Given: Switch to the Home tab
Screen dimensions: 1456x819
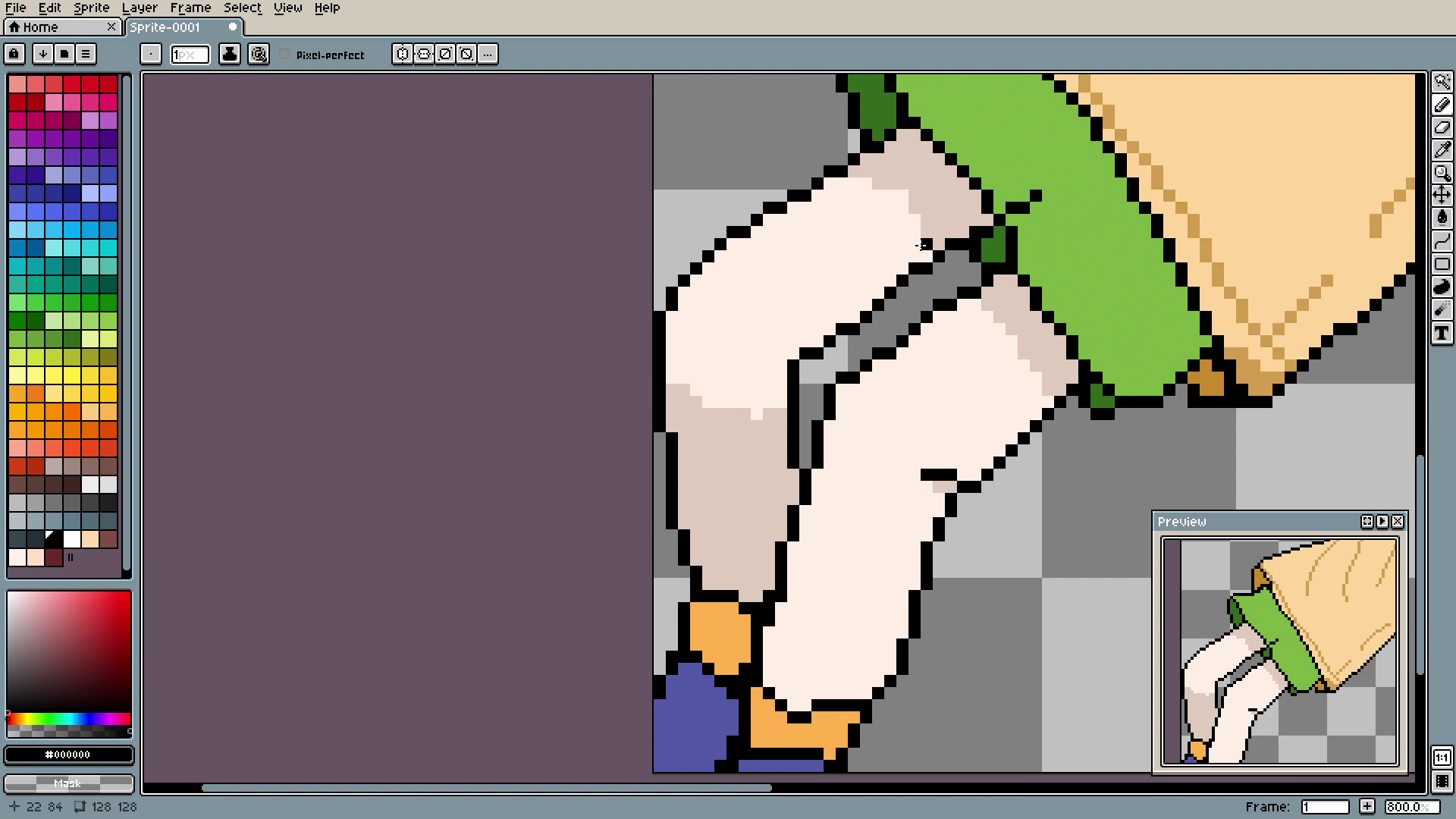Looking at the screenshot, I should click(x=40, y=27).
